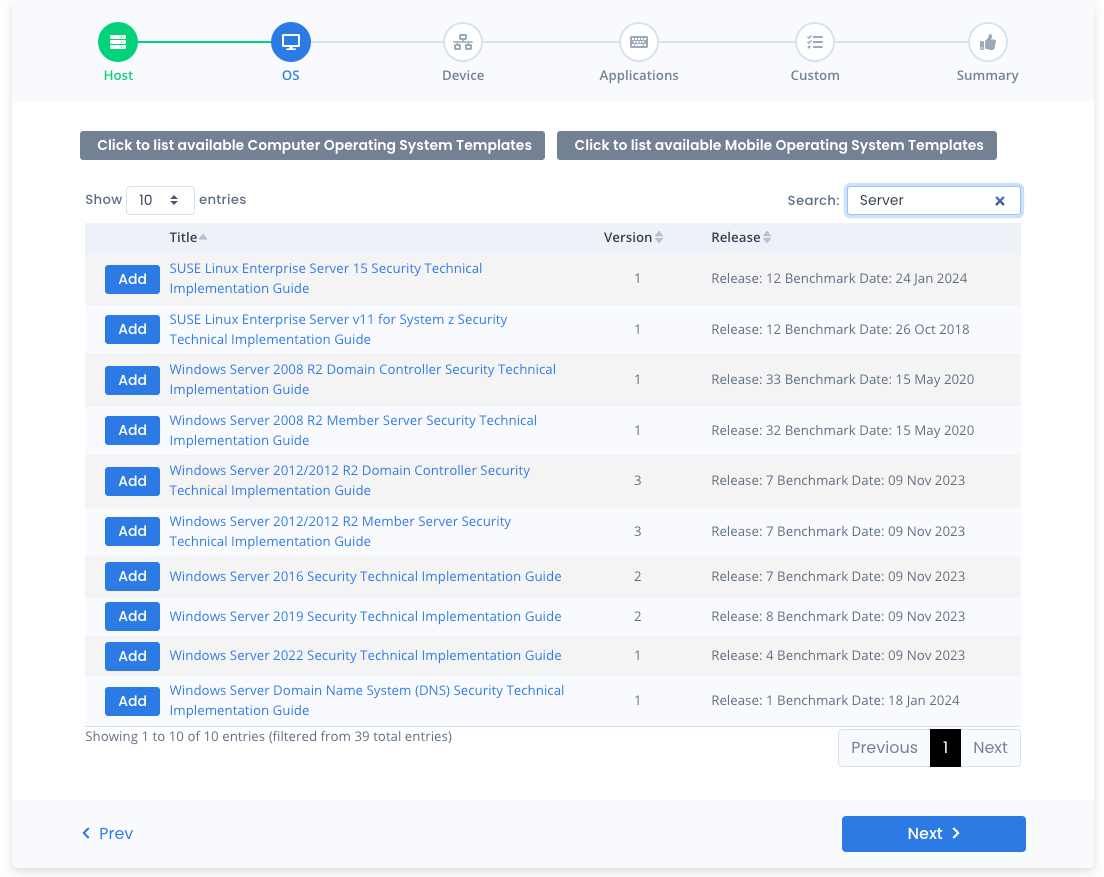Click release text dated 24 Jan 2024
Screen dimensions: 1104x877
[x=839, y=278]
